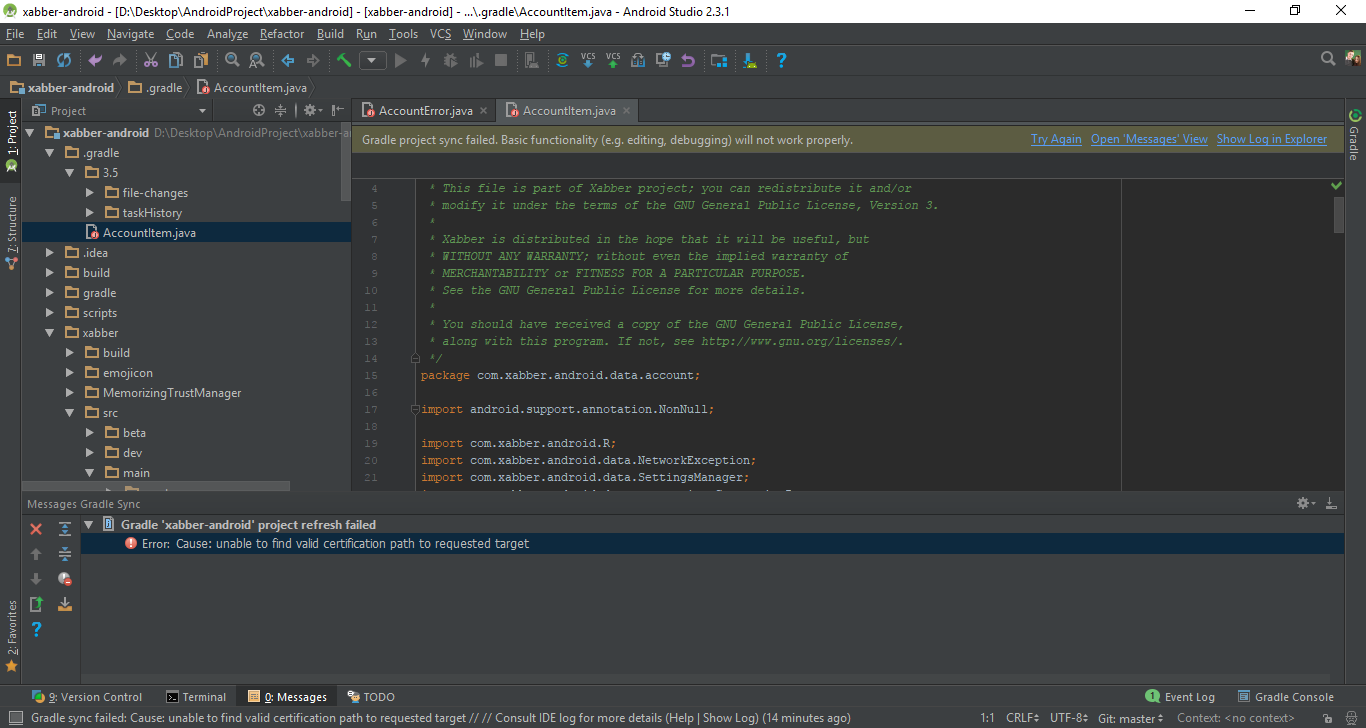
Task: Click the Project Structure toolbar icon
Action: [719, 60]
